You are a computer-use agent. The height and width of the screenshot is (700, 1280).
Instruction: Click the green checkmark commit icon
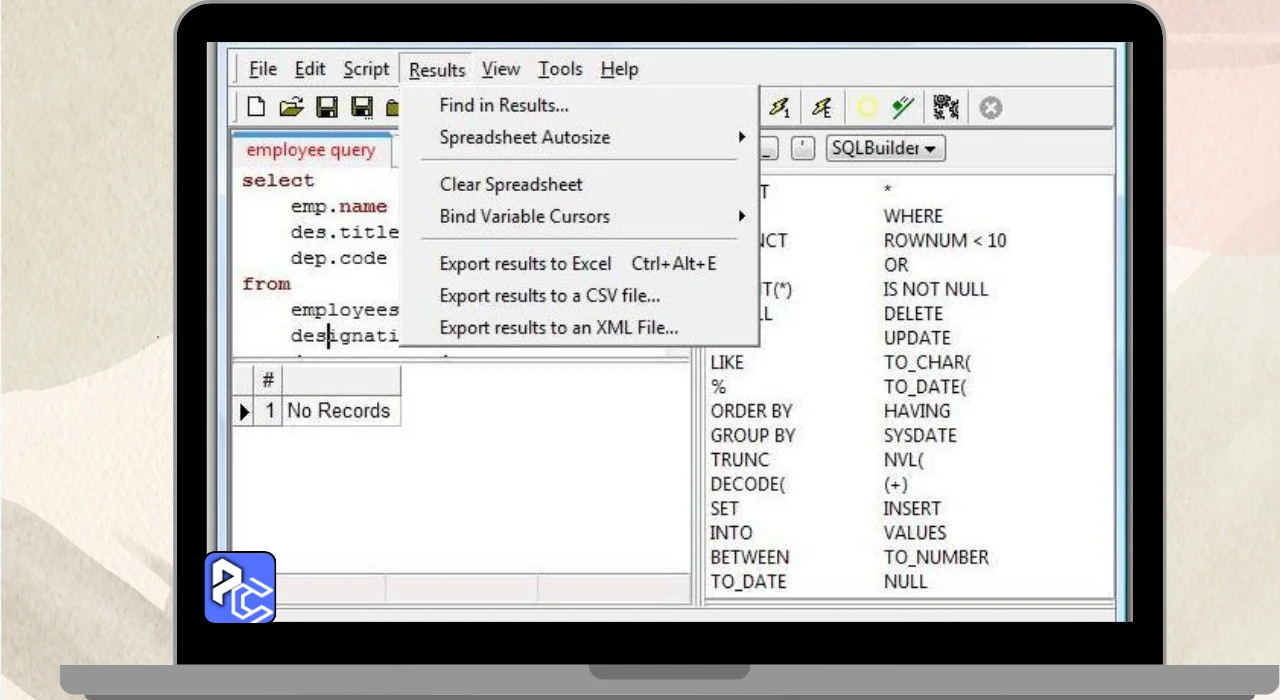coord(903,107)
